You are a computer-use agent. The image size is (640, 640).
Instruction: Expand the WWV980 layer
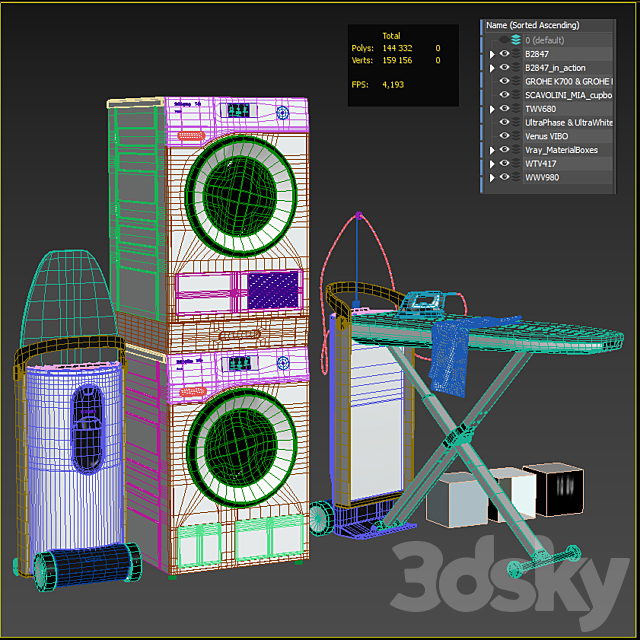[492, 178]
